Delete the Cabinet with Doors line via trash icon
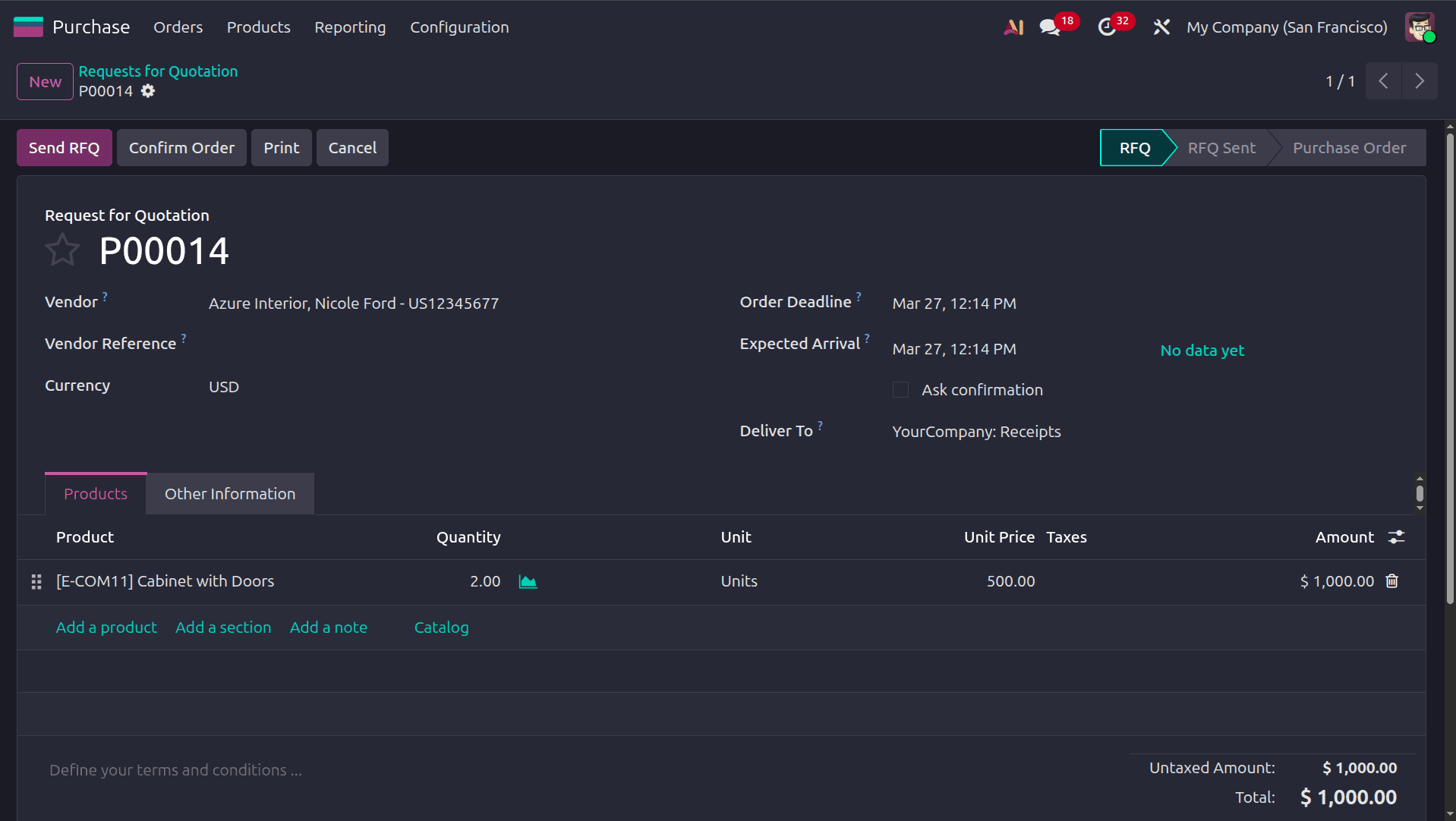 click(1391, 580)
